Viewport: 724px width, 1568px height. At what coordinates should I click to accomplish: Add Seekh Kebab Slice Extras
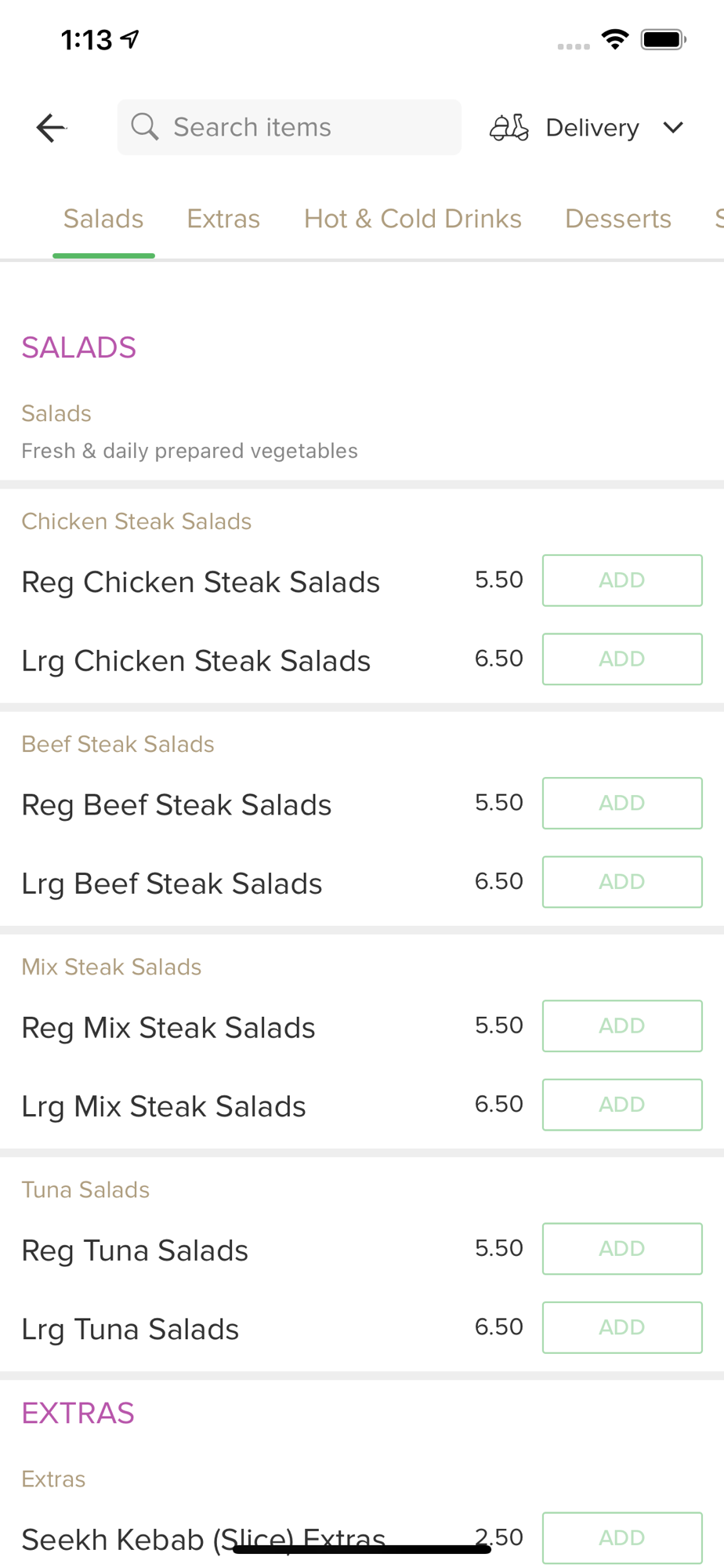pos(622,1537)
